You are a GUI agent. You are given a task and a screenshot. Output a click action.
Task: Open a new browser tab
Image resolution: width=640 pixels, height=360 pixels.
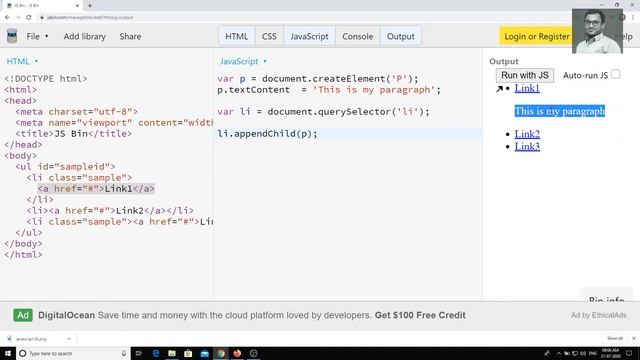click(89, 6)
